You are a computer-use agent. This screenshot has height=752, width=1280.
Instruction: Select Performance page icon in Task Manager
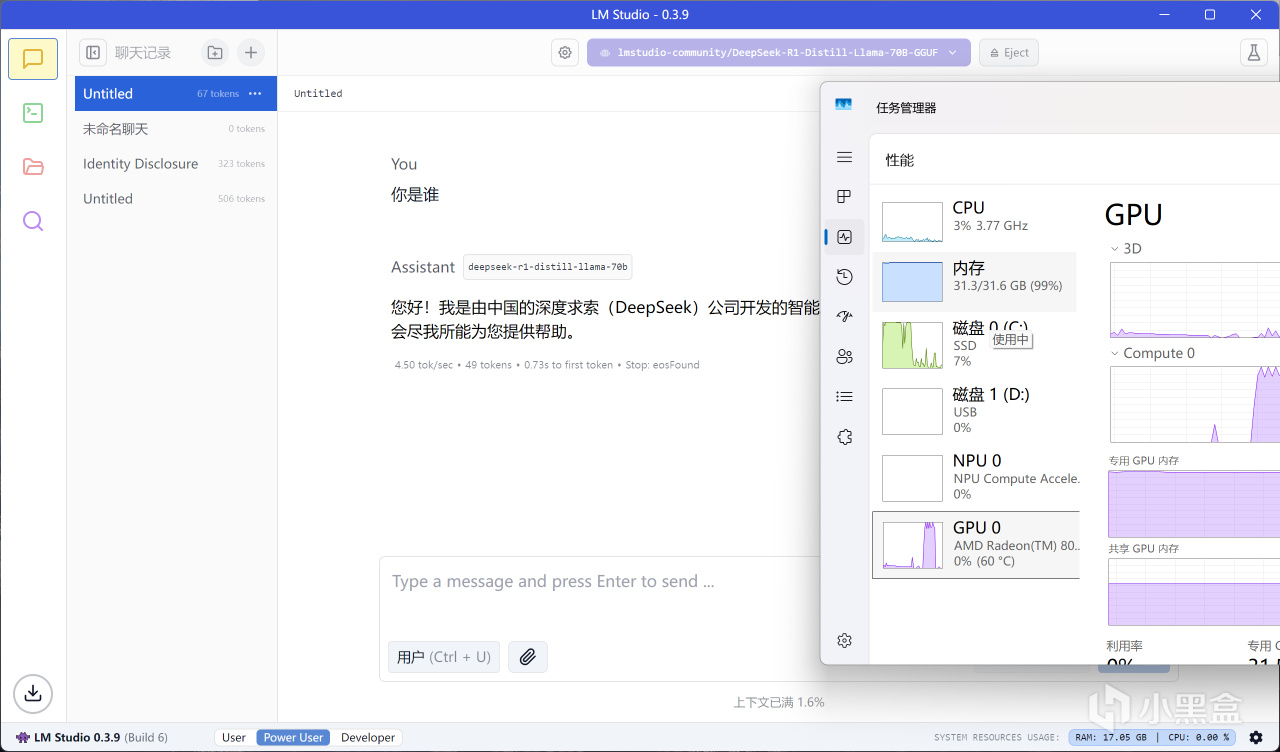(844, 237)
